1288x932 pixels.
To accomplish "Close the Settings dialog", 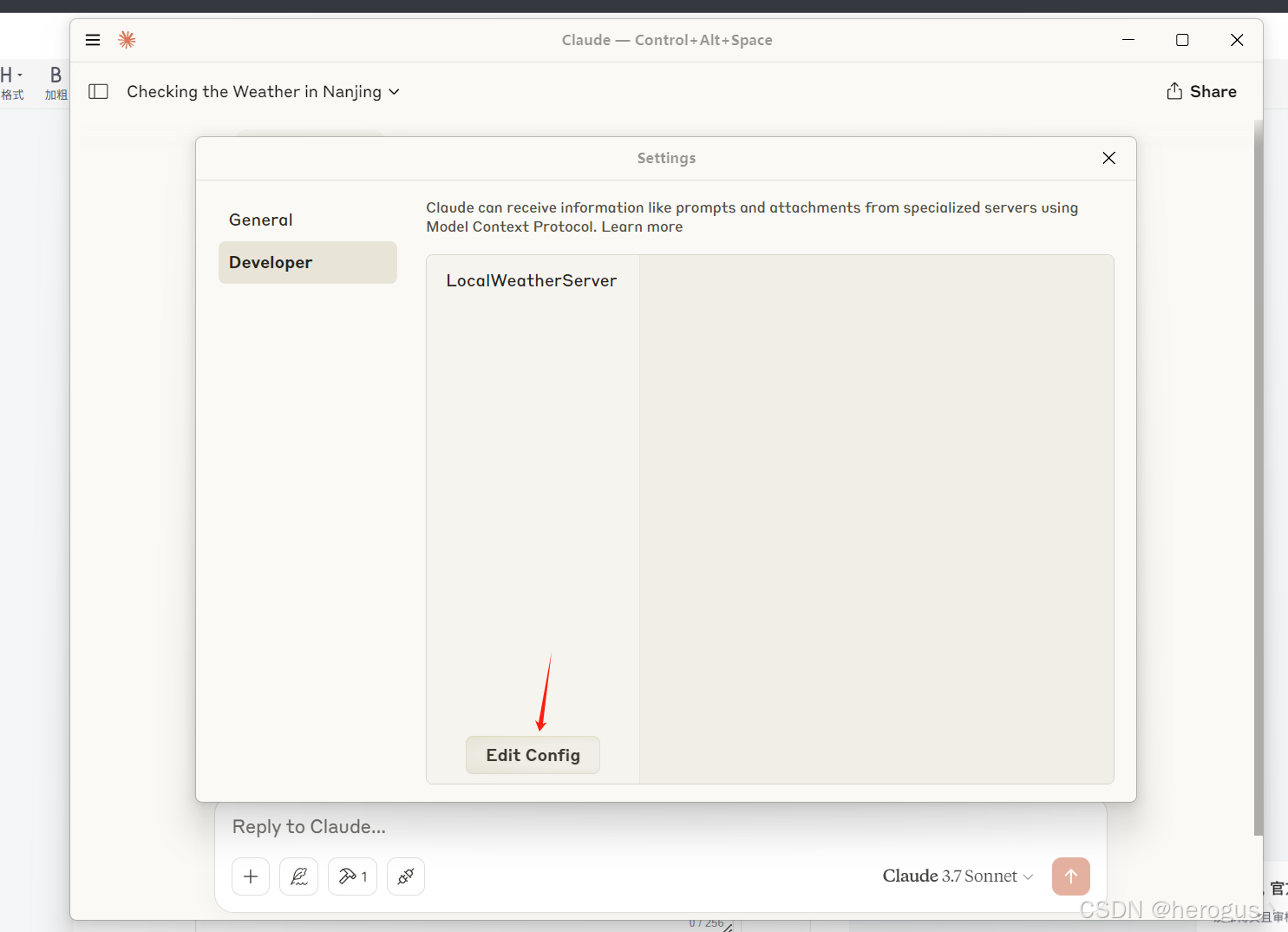I will 1108,158.
